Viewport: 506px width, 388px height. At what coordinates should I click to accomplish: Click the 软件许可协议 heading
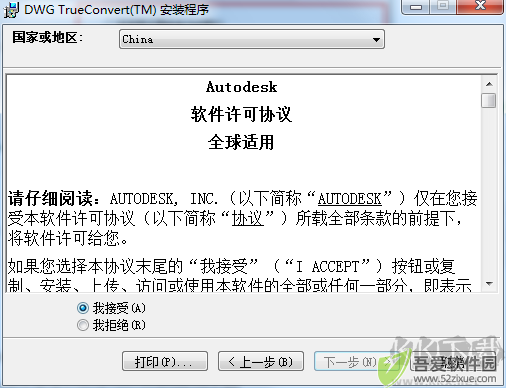click(241, 114)
